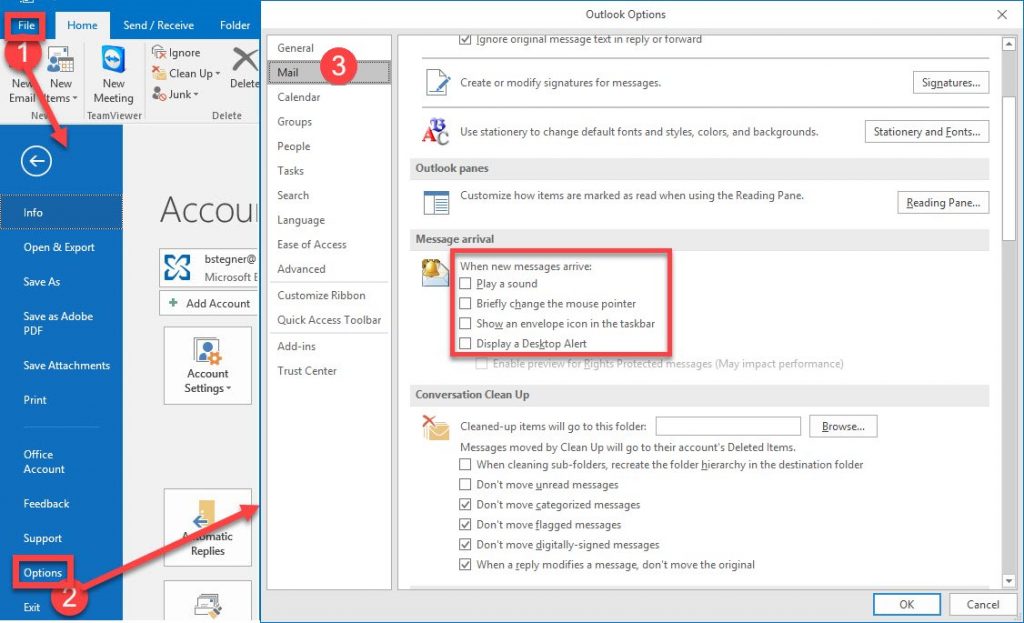Click the cleaned-up items folder field
1024x623 pixels.
[728, 426]
